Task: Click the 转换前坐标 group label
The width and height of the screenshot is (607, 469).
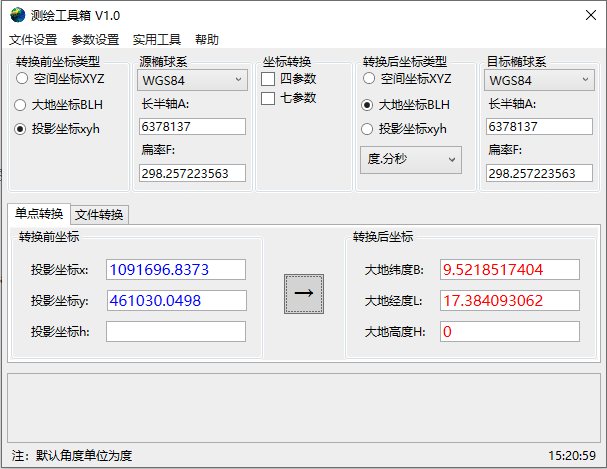Action: [x=49, y=236]
